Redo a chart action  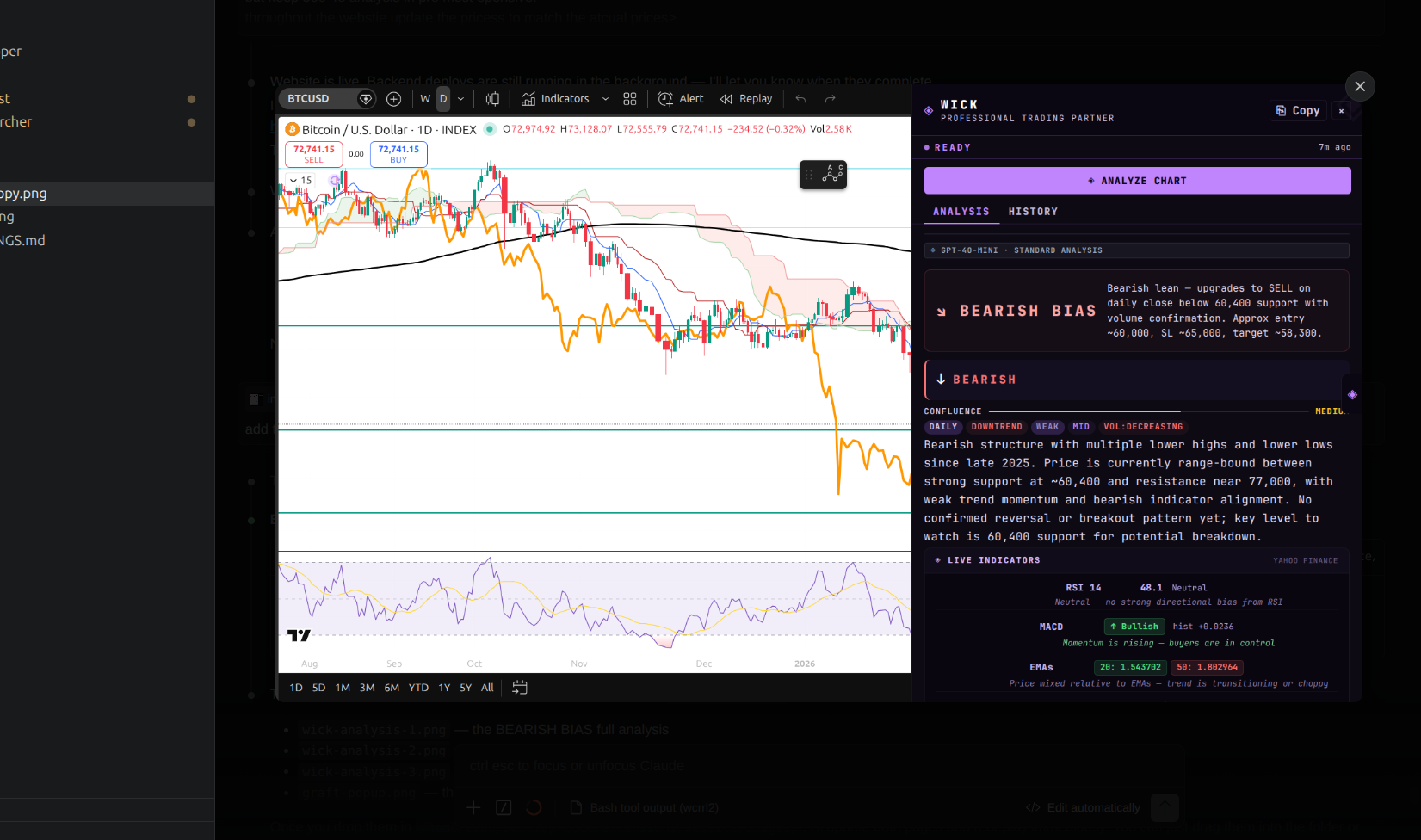click(829, 98)
